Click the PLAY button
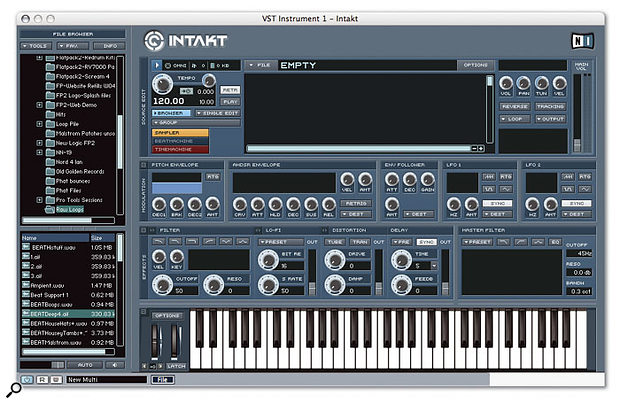The height and width of the screenshot is (404, 620). pyautogui.click(x=230, y=102)
